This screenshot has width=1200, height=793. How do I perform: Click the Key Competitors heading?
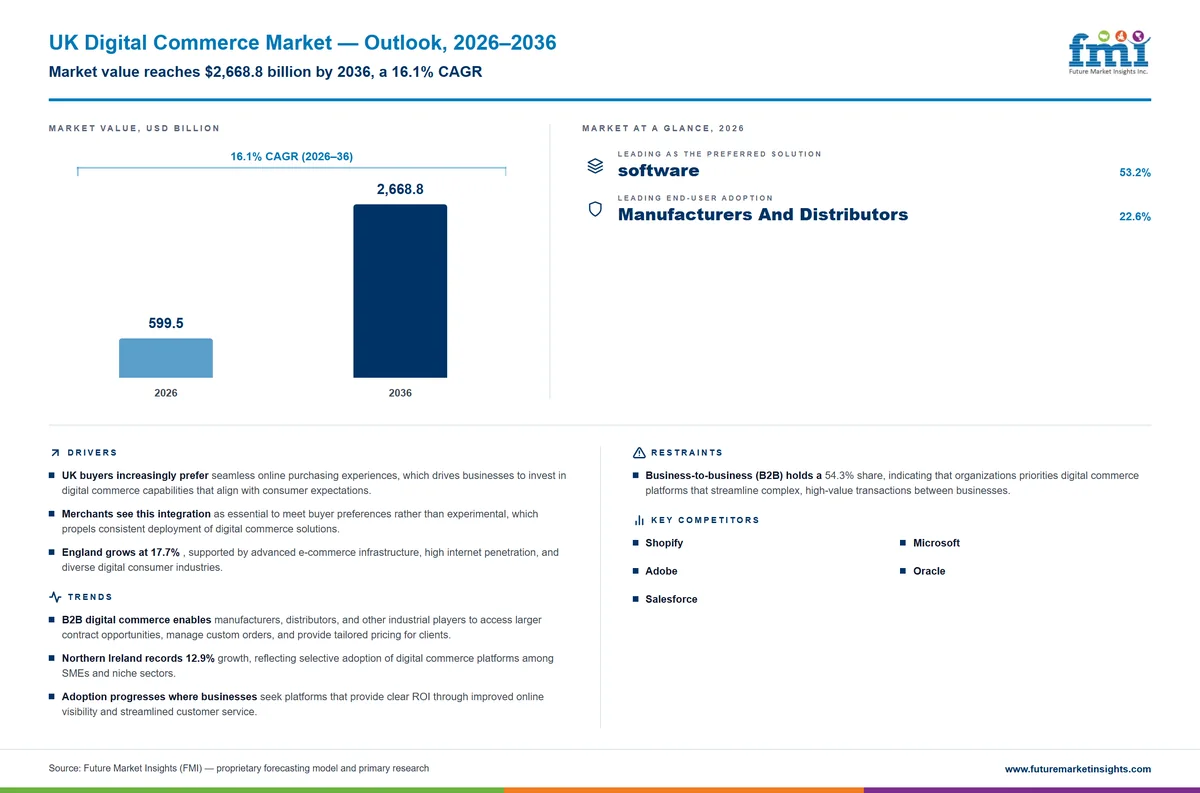705,520
